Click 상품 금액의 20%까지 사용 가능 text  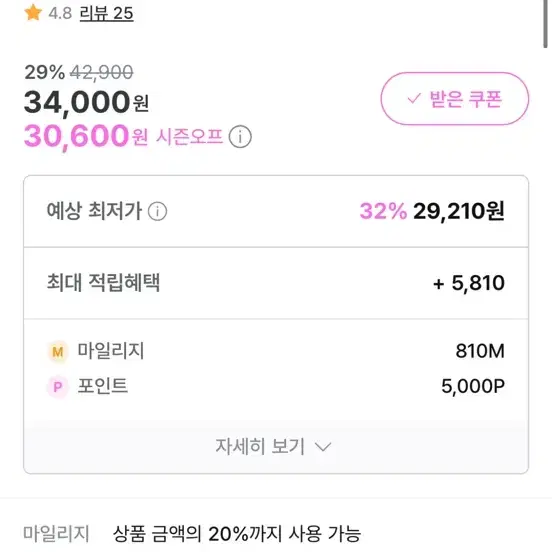click(237, 534)
